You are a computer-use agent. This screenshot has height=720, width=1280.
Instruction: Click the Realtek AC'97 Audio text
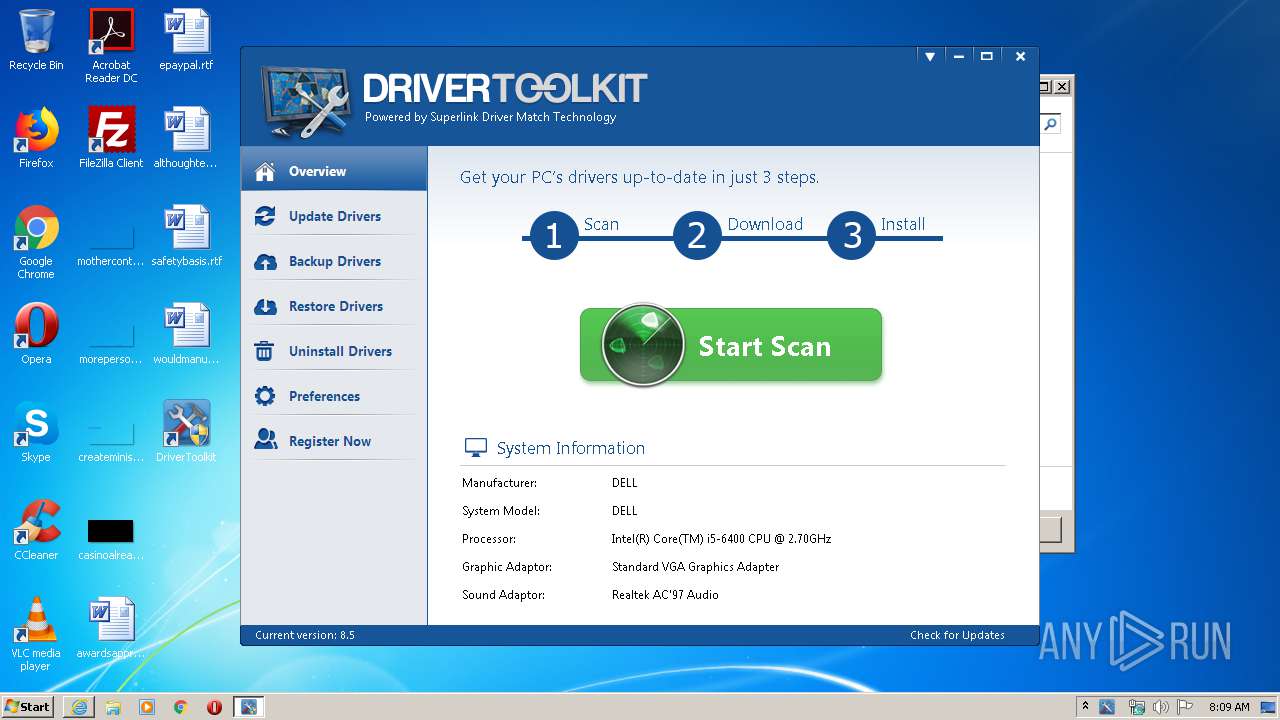[x=665, y=595]
